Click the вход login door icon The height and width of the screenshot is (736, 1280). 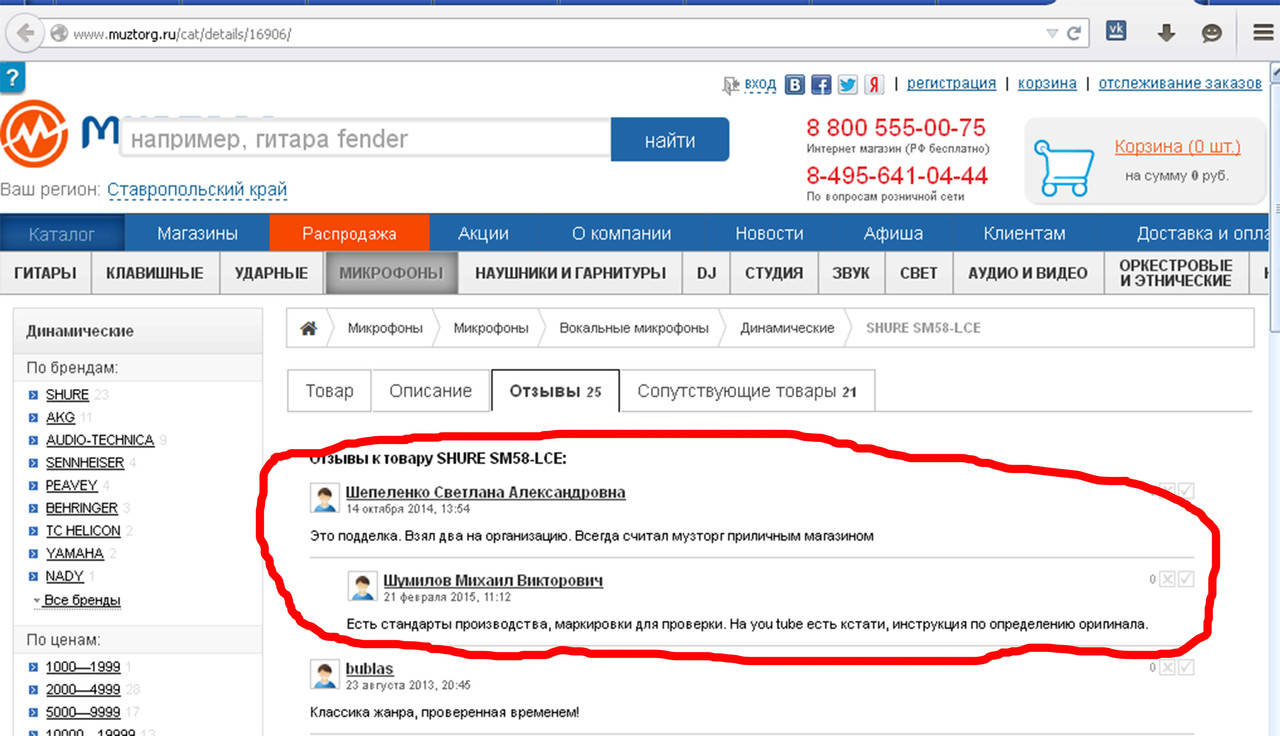[x=731, y=86]
